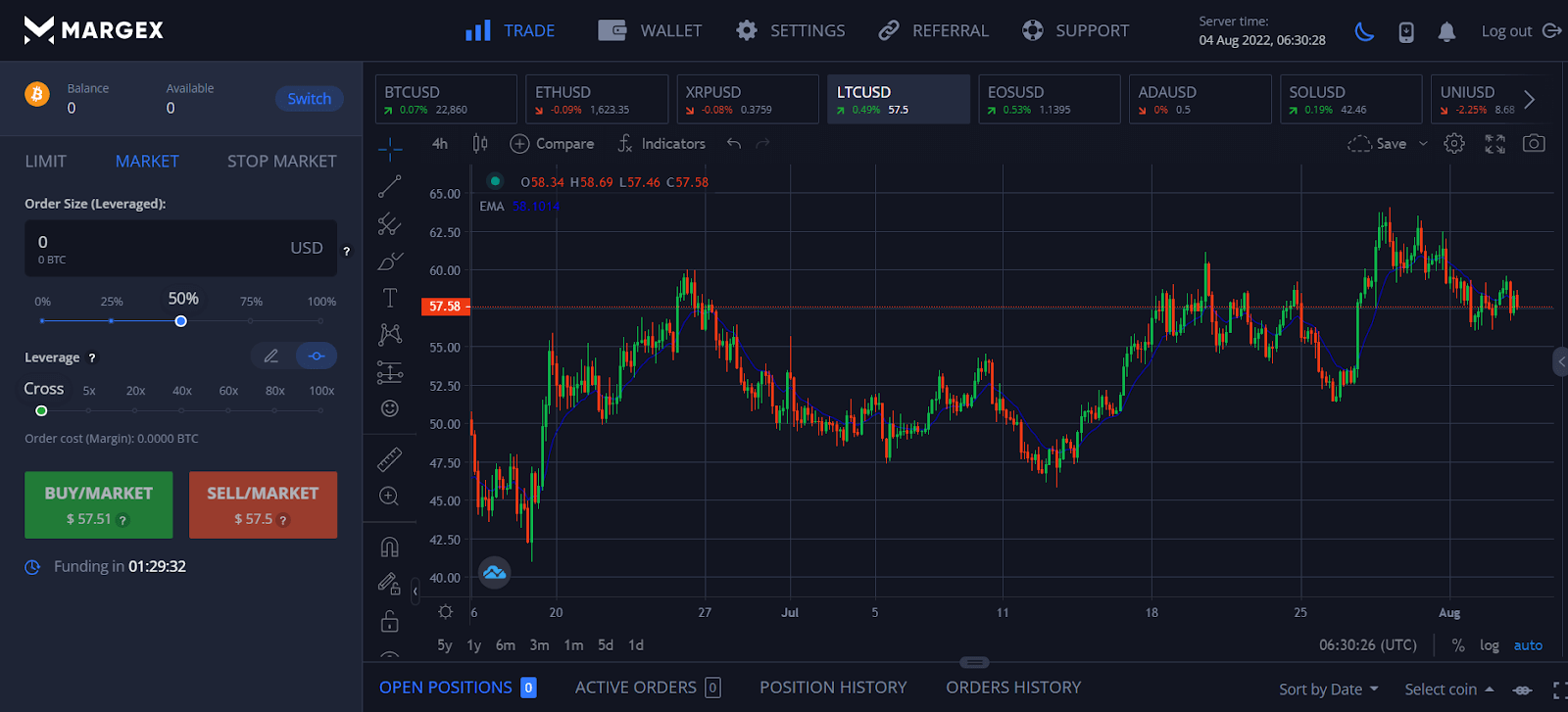Switch to the STOP MARKET tab

282,162
